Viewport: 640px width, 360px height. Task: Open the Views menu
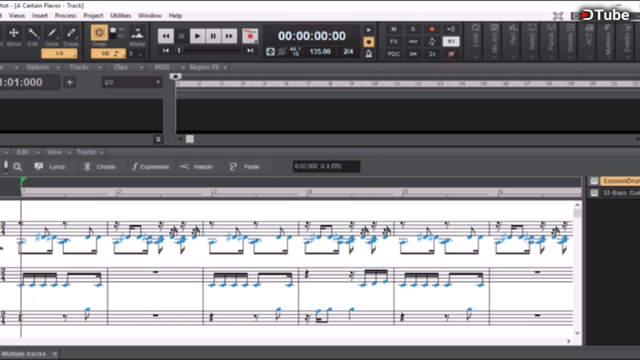[x=17, y=16]
